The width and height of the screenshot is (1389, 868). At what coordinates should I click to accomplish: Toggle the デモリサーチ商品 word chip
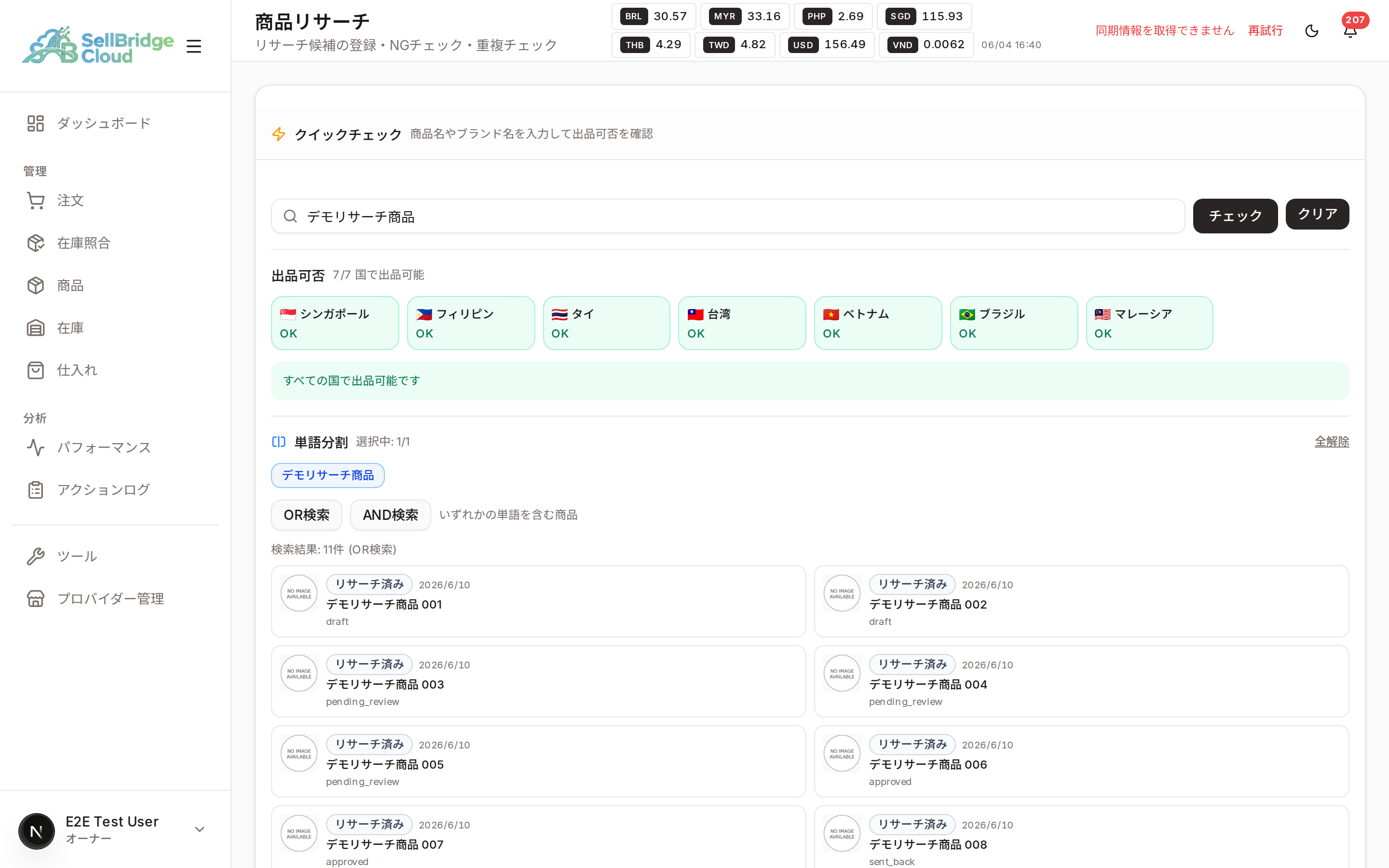pos(328,475)
